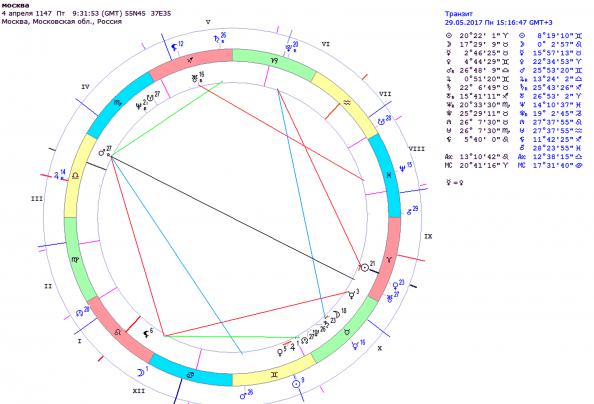Click the transit Moon crescent at 1 Leo
594x404 pixels.
pos(141,373)
